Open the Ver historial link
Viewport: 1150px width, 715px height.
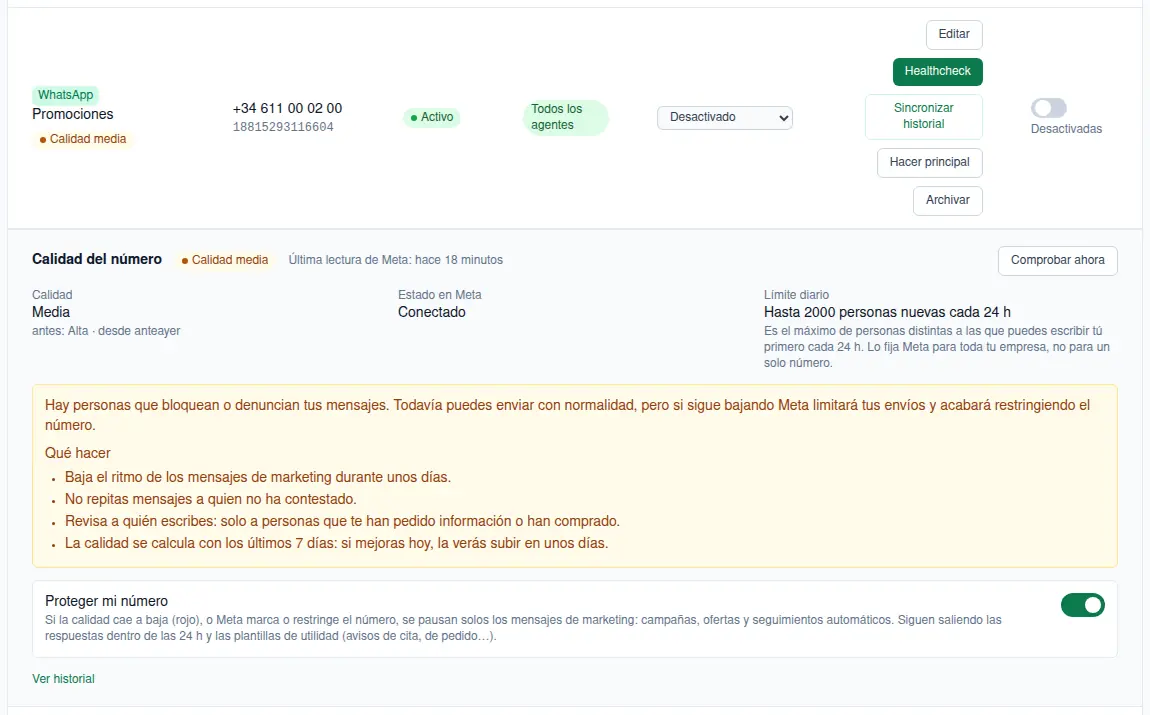point(63,679)
